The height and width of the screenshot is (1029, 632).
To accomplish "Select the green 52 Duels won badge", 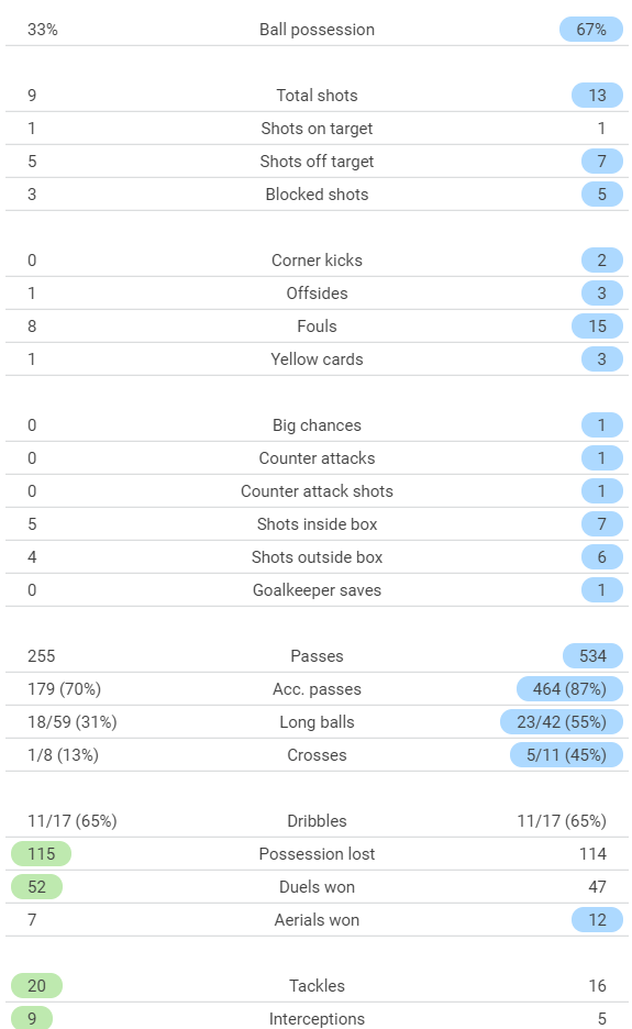I will point(37,887).
